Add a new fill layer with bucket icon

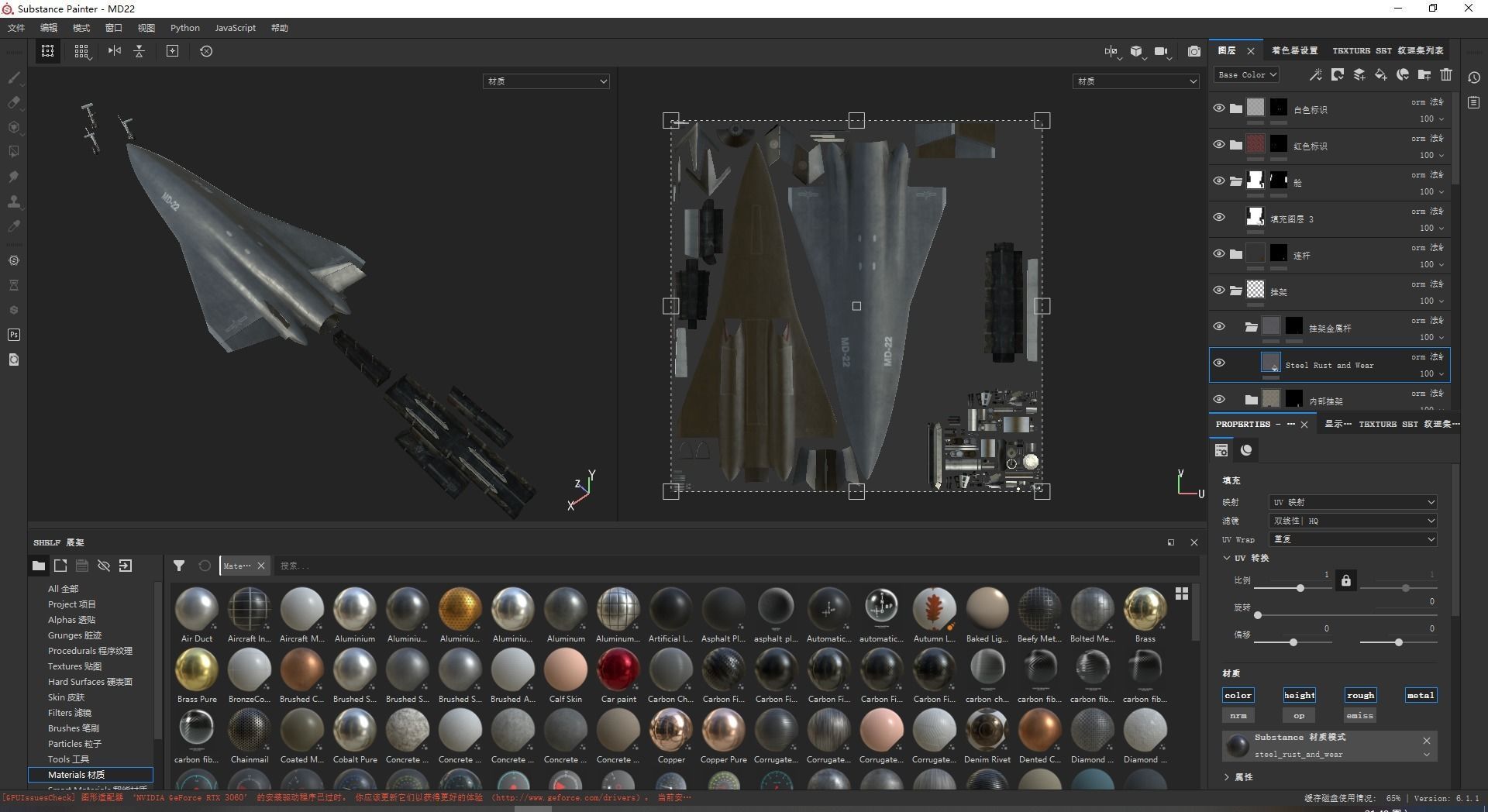[x=1381, y=74]
